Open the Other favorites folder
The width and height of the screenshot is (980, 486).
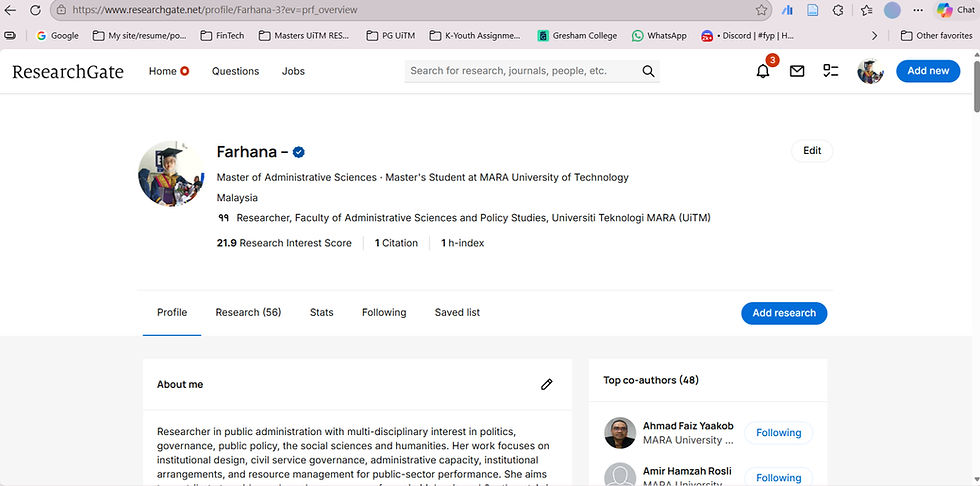click(x=936, y=36)
